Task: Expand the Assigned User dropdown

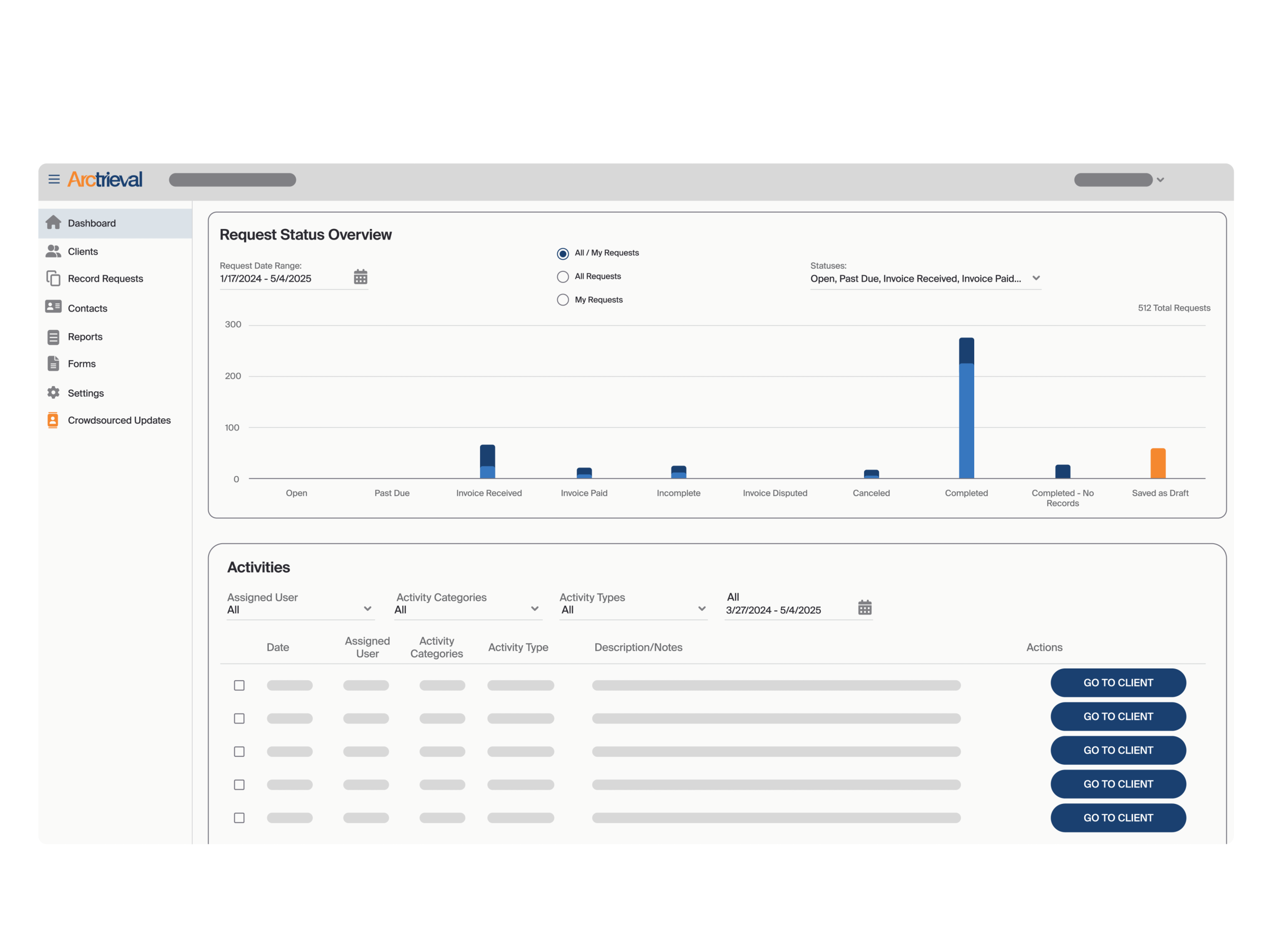Action: coord(367,609)
